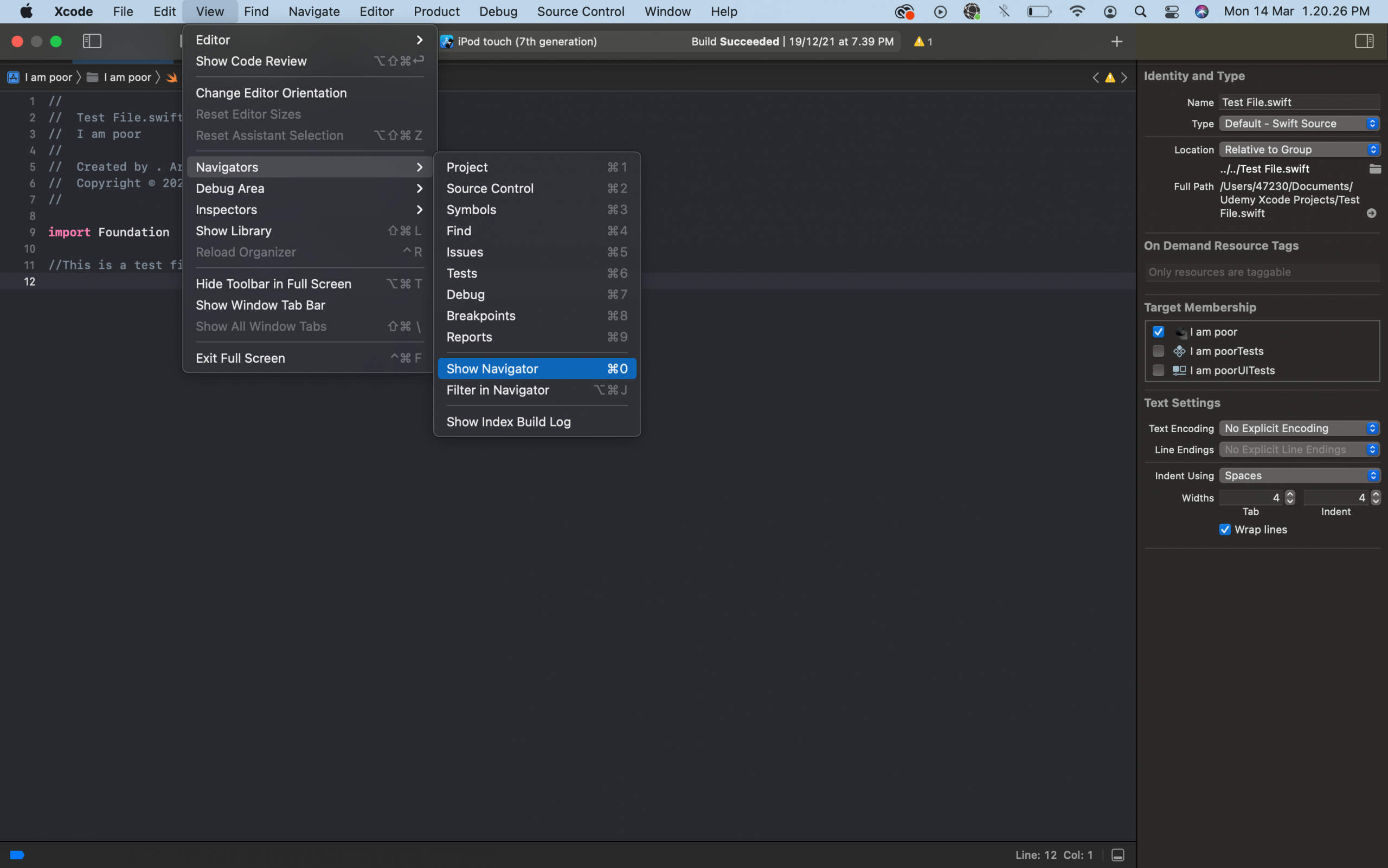Select Breakpoints navigator menu item
Screen dimensions: 1388x868
pos(537,316)
